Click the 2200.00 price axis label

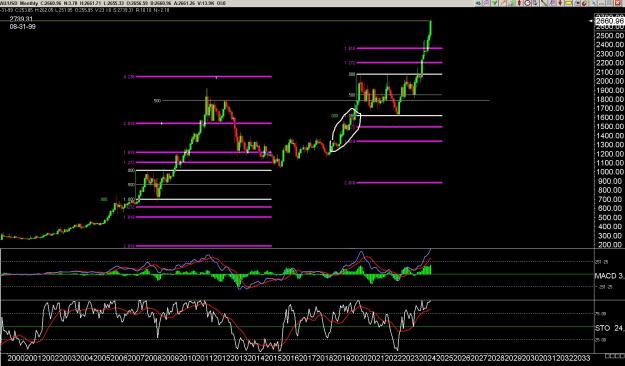click(610, 63)
